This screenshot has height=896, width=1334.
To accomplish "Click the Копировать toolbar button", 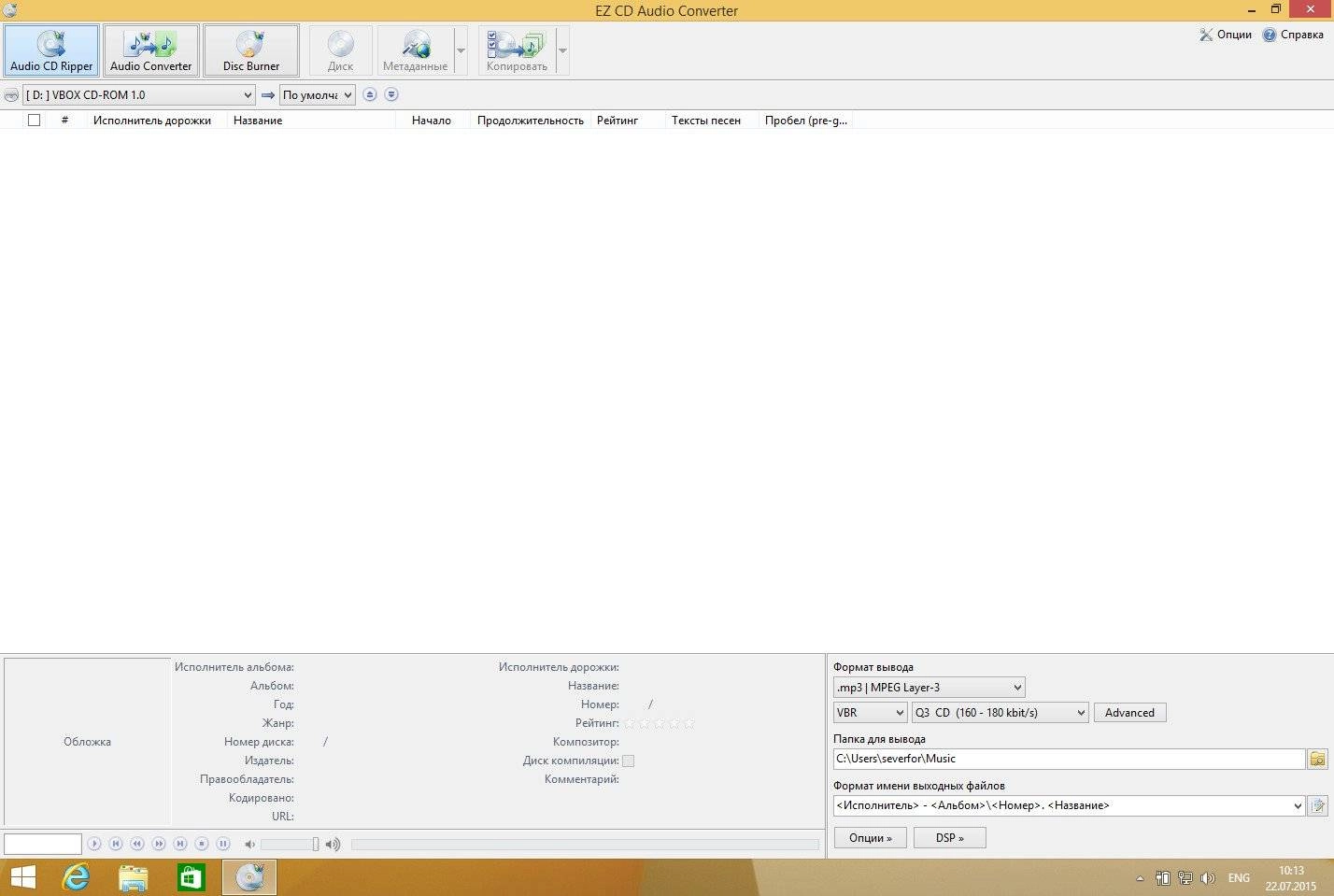I will [517, 50].
